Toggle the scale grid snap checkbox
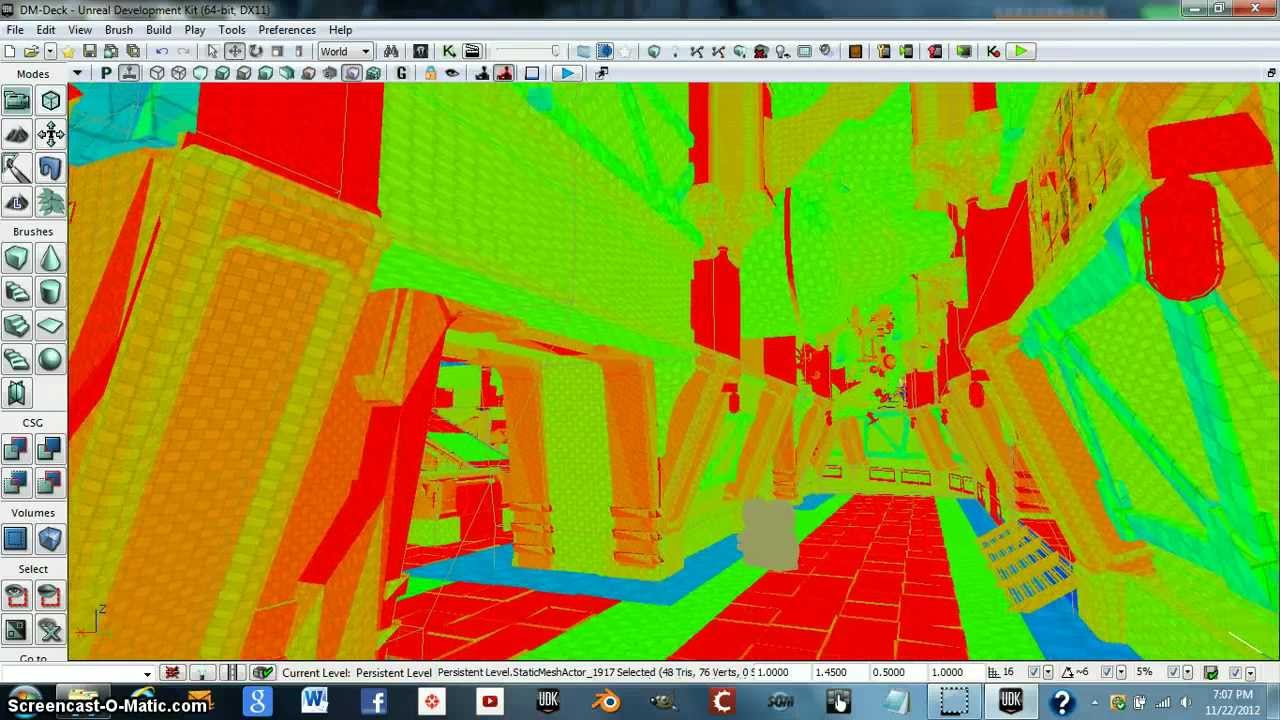Screen dimensions: 1280x720 click(x=1173, y=673)
